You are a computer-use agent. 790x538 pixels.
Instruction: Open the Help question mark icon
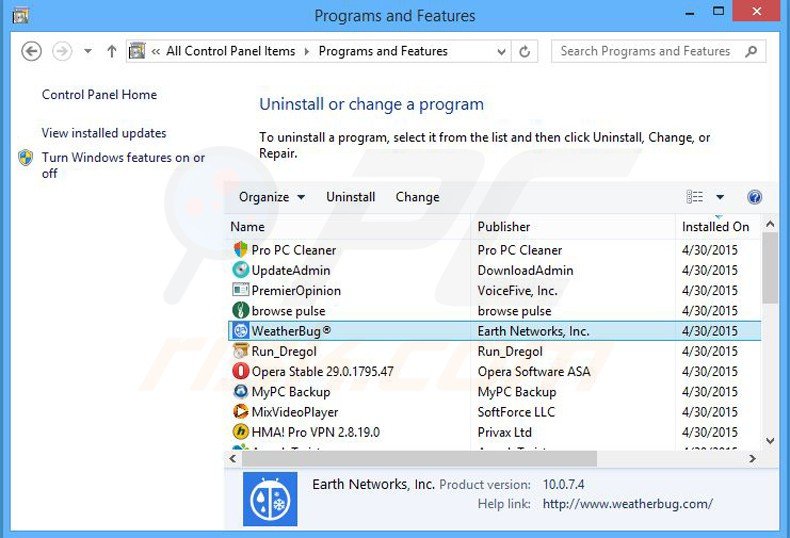(x=754, y=197)
